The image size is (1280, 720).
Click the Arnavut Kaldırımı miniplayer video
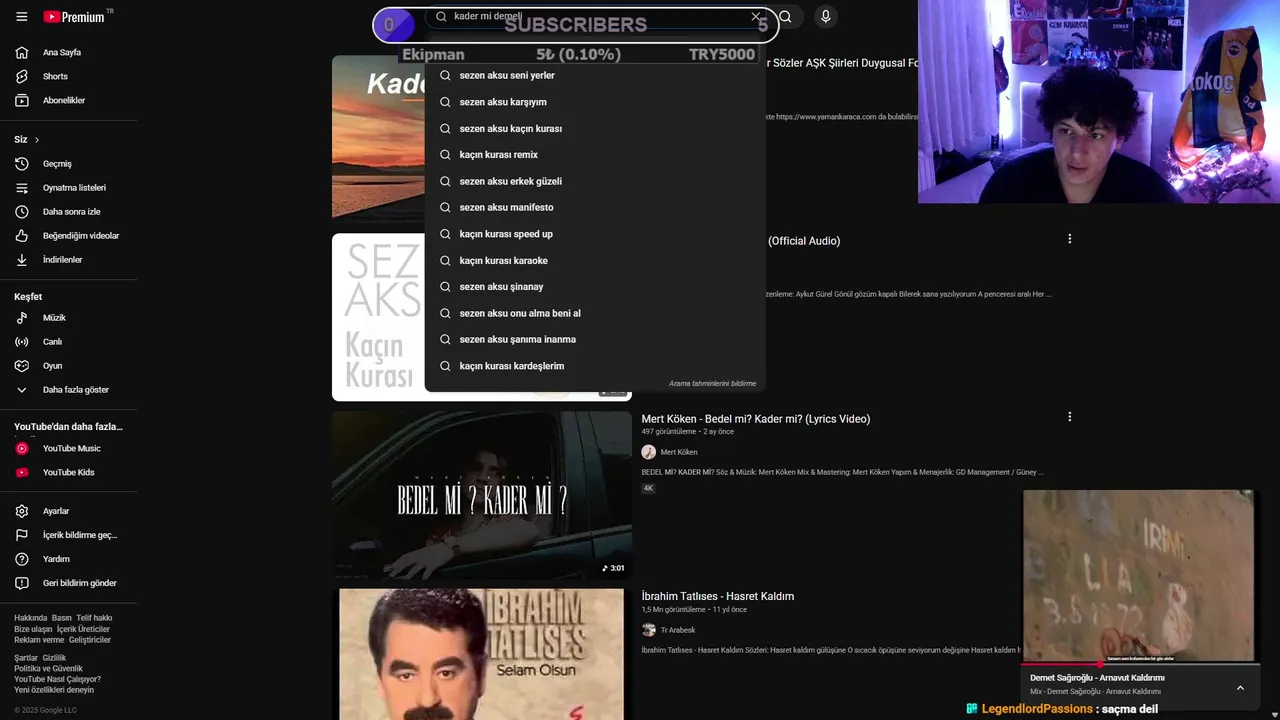pos(1139,575)
